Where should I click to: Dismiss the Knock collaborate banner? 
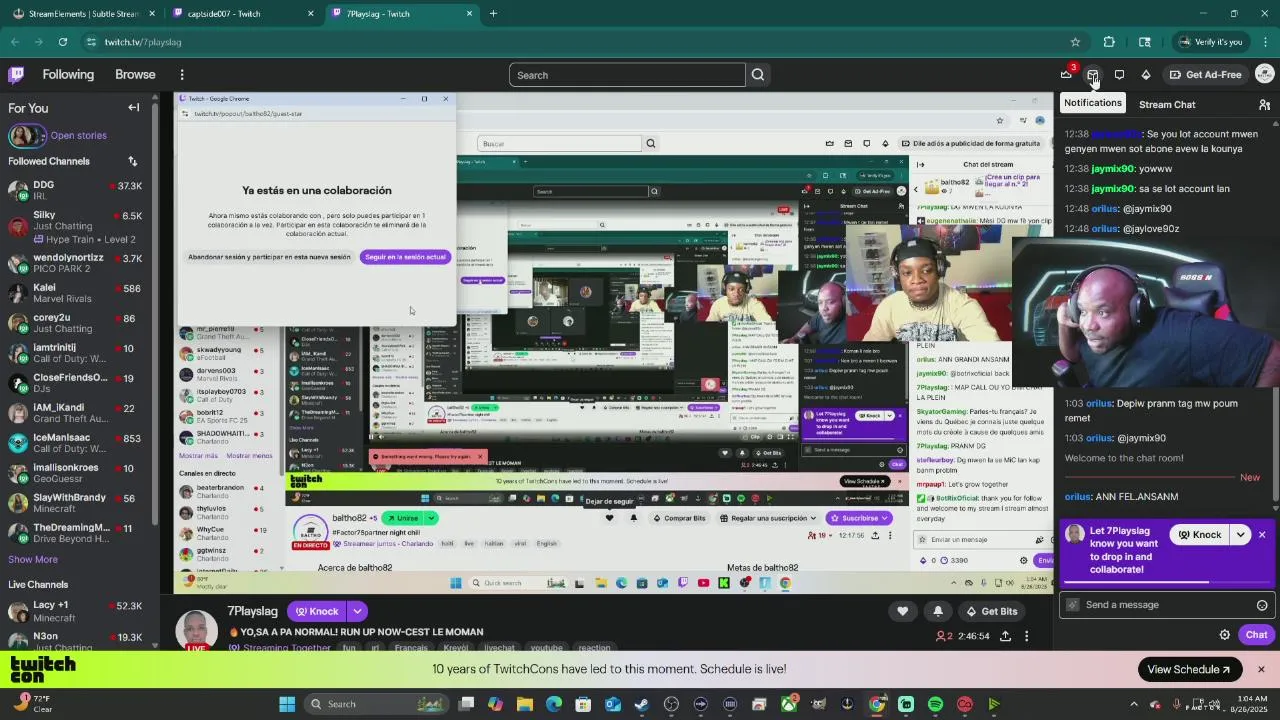pyautogui.click(x=1262, y=535)
